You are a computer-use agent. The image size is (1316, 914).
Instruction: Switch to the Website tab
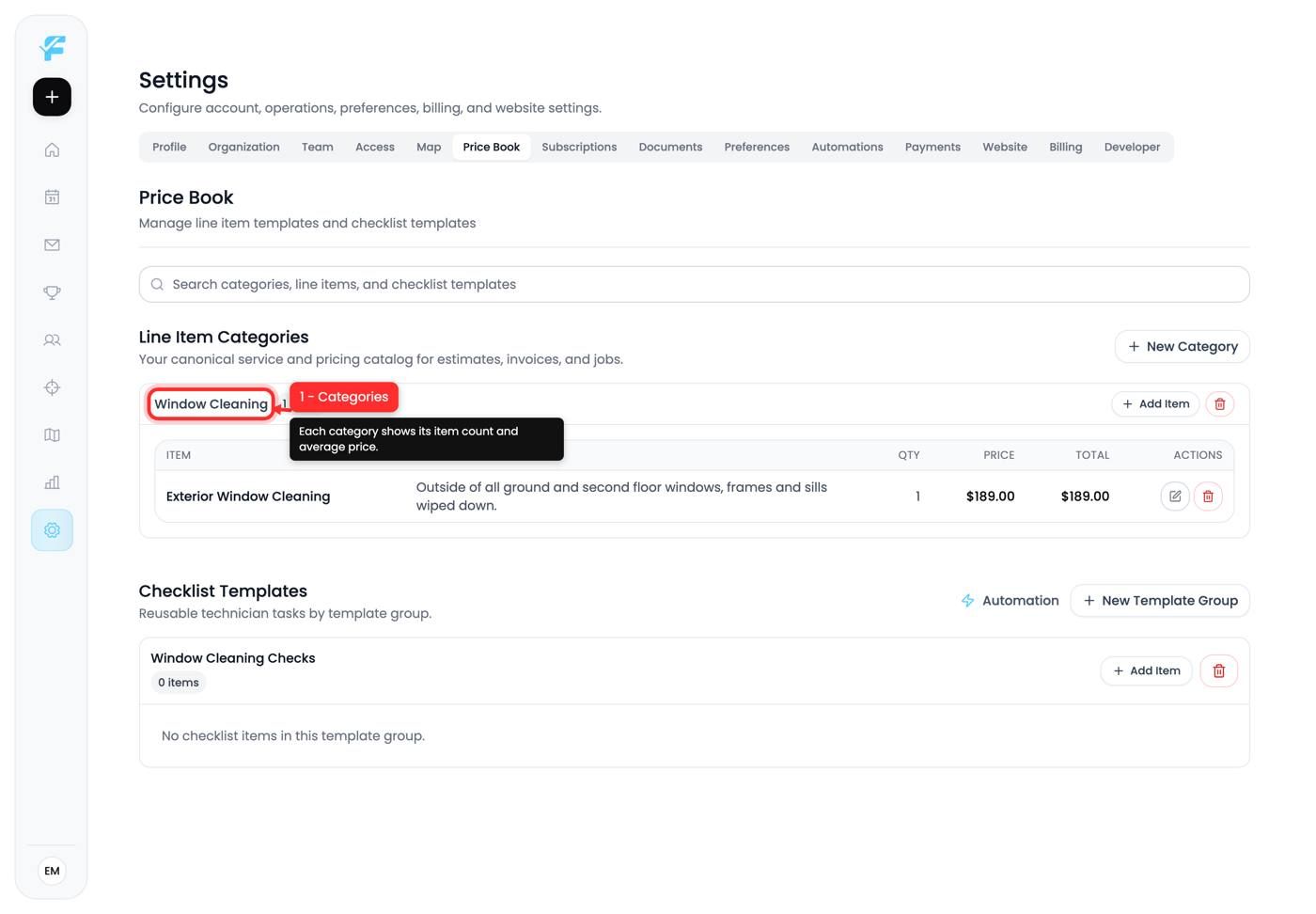pos(1005,147)
